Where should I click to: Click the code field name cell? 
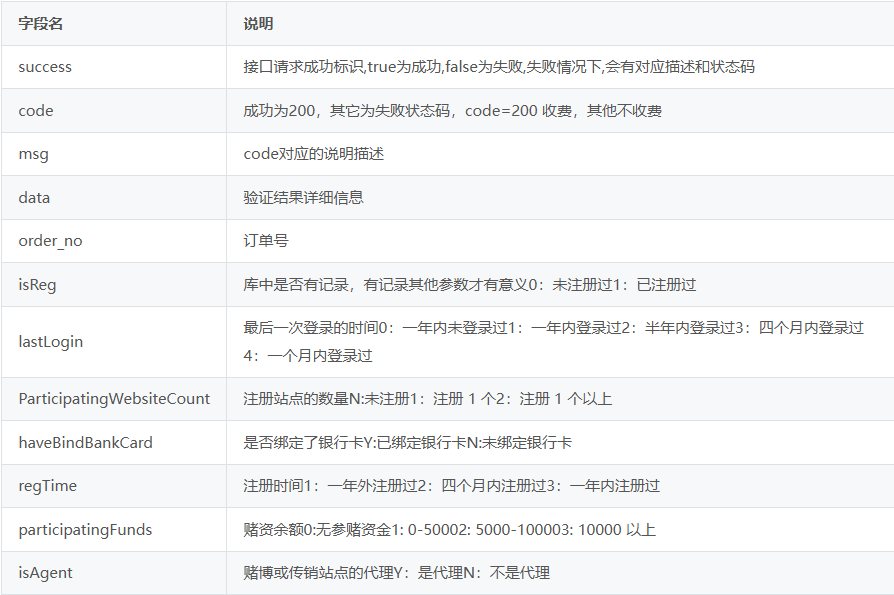pyautogui.click(x=36, y=111)
